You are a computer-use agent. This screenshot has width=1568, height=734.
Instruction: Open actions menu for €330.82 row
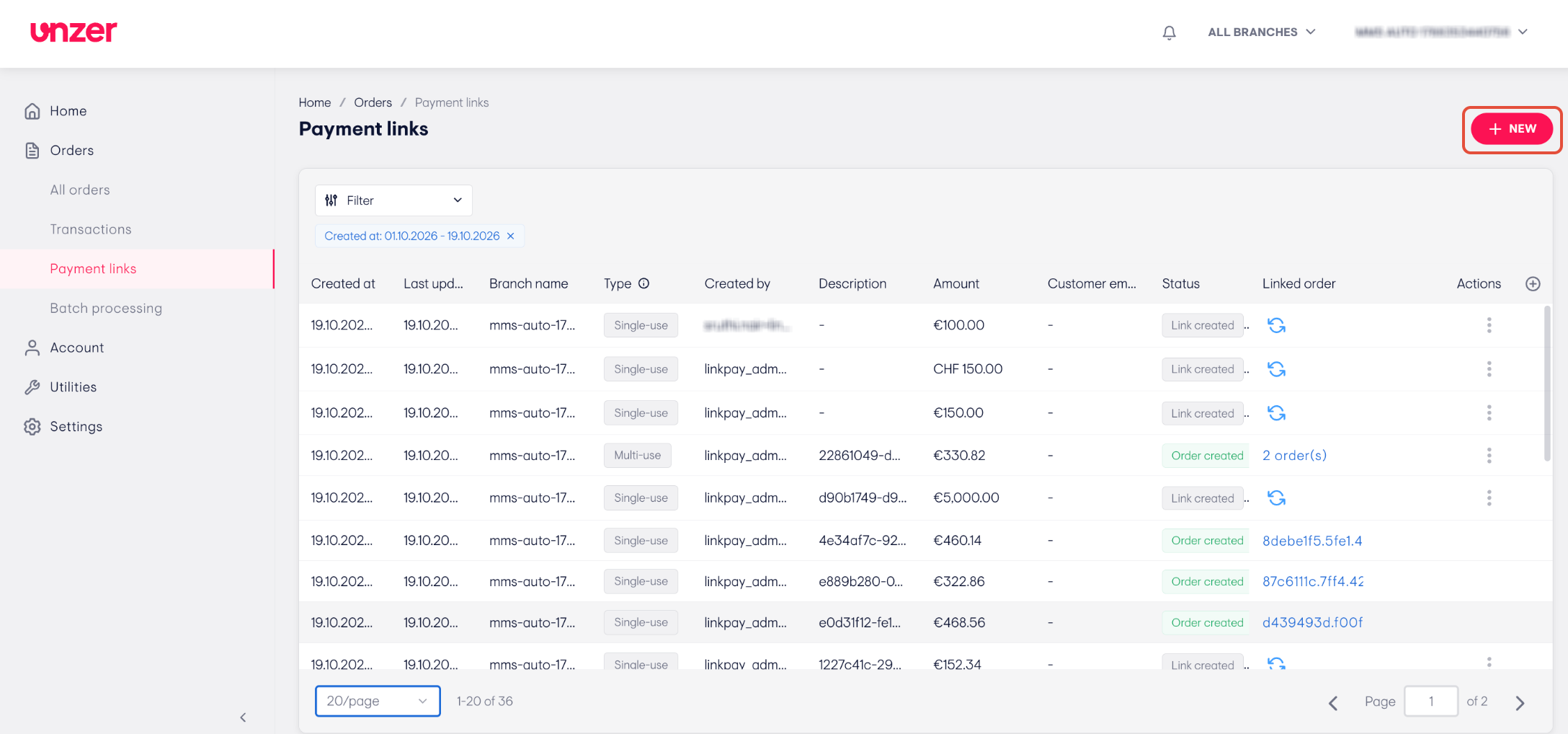[x=1489, y=456]
